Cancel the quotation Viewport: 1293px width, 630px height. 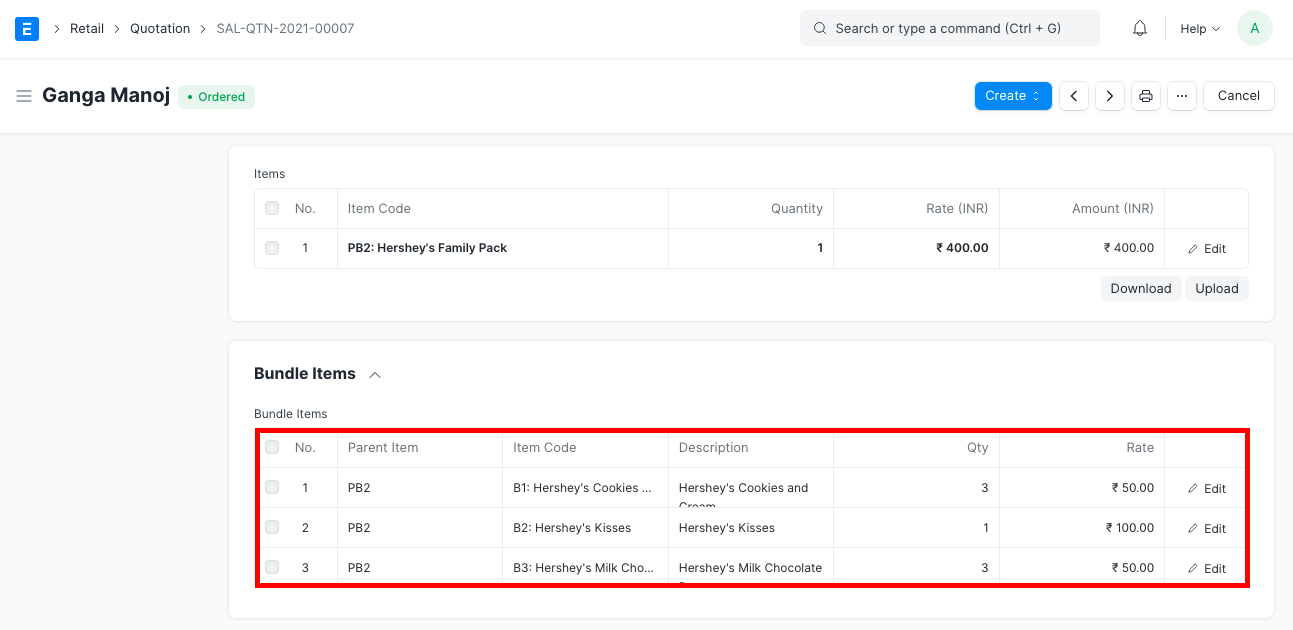(1239, 96)
